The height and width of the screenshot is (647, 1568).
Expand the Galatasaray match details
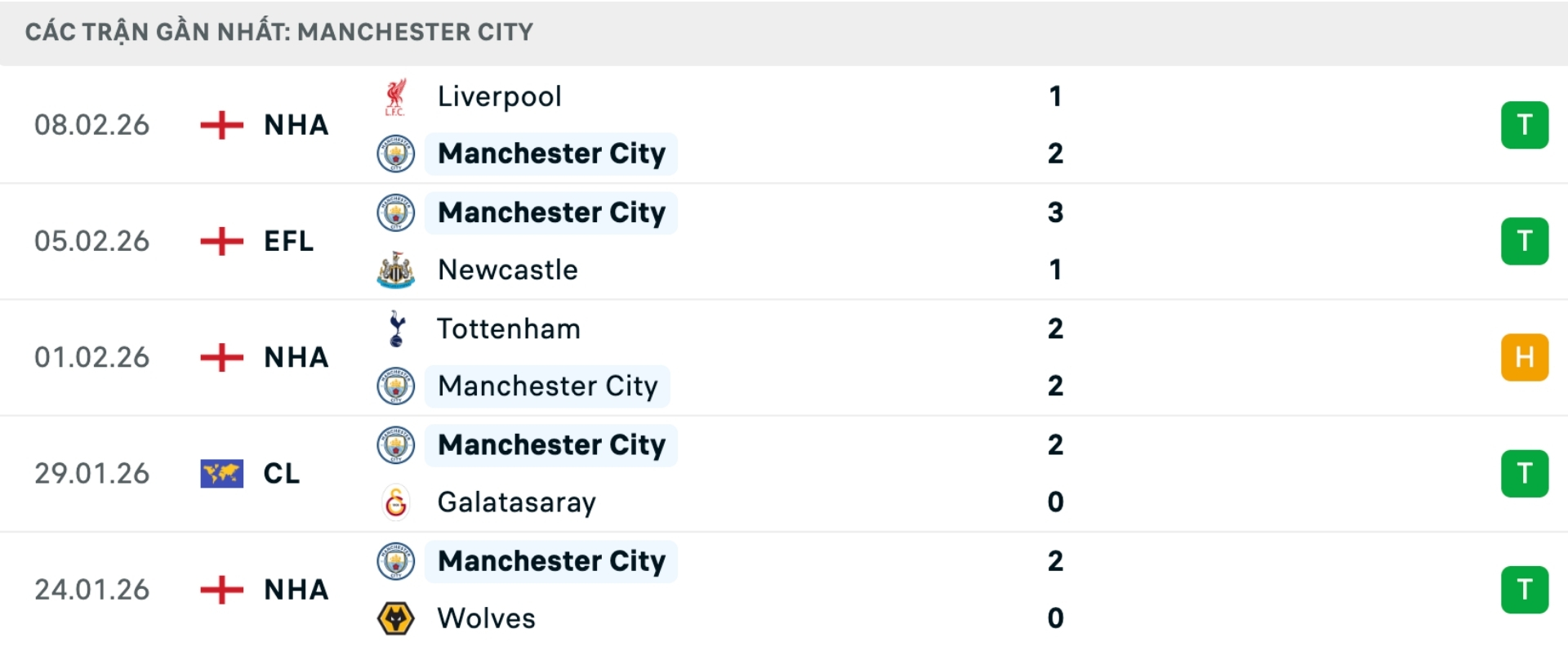784,474
